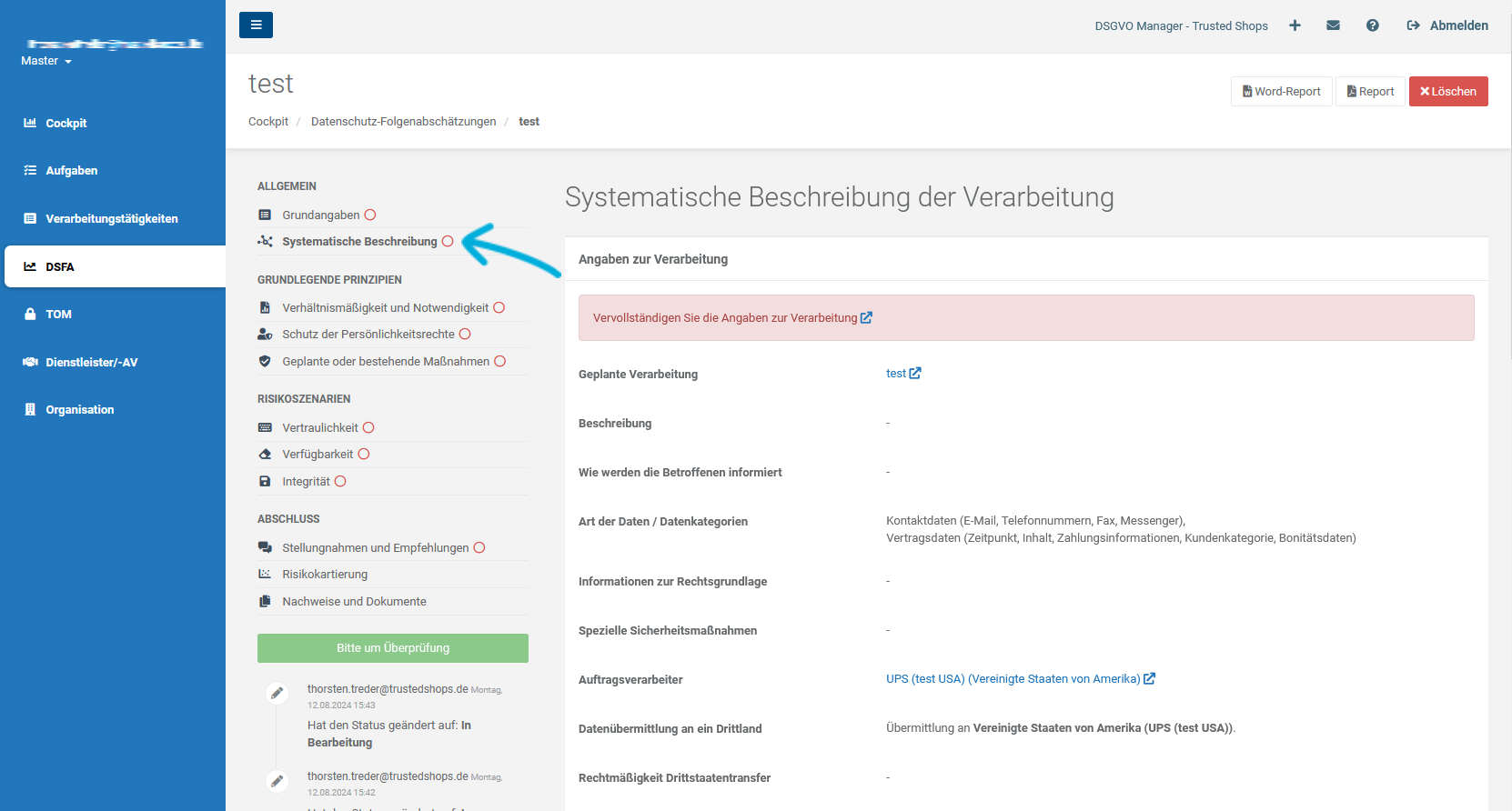Viewport: 1512px width, 811px height.
Task: Open Risikokartierung entry
Action: click(x=325, y=574)
